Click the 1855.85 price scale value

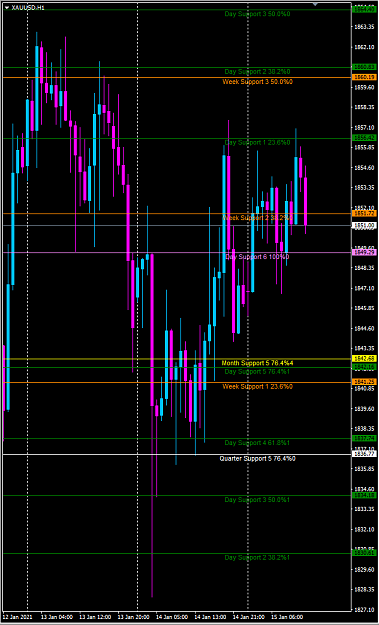click(x=365, y=147)
